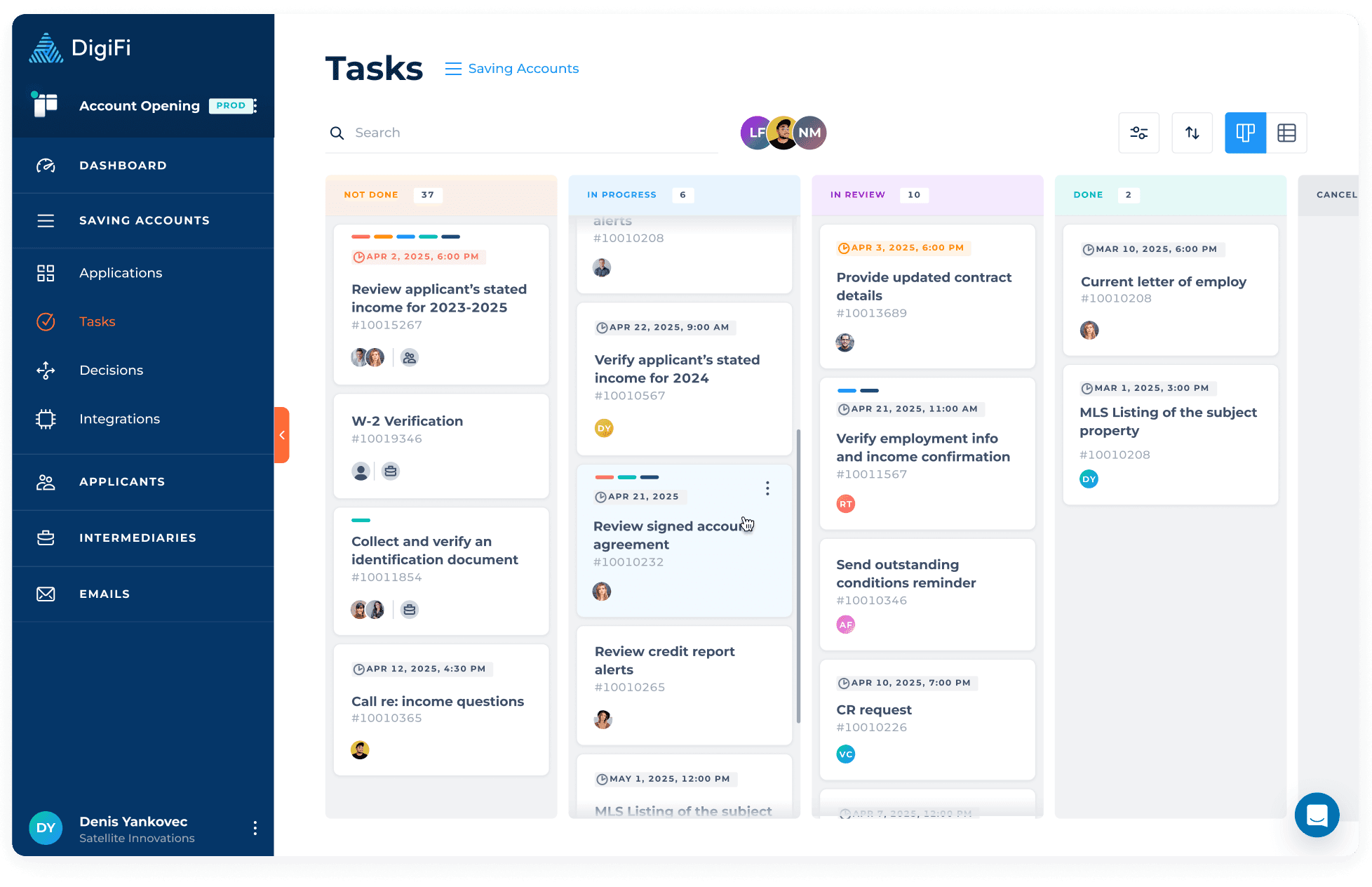The height and width of the screenshot is (887, 1372).
Task: Click label color bars on Verify employment info
Action: [858, 391]
